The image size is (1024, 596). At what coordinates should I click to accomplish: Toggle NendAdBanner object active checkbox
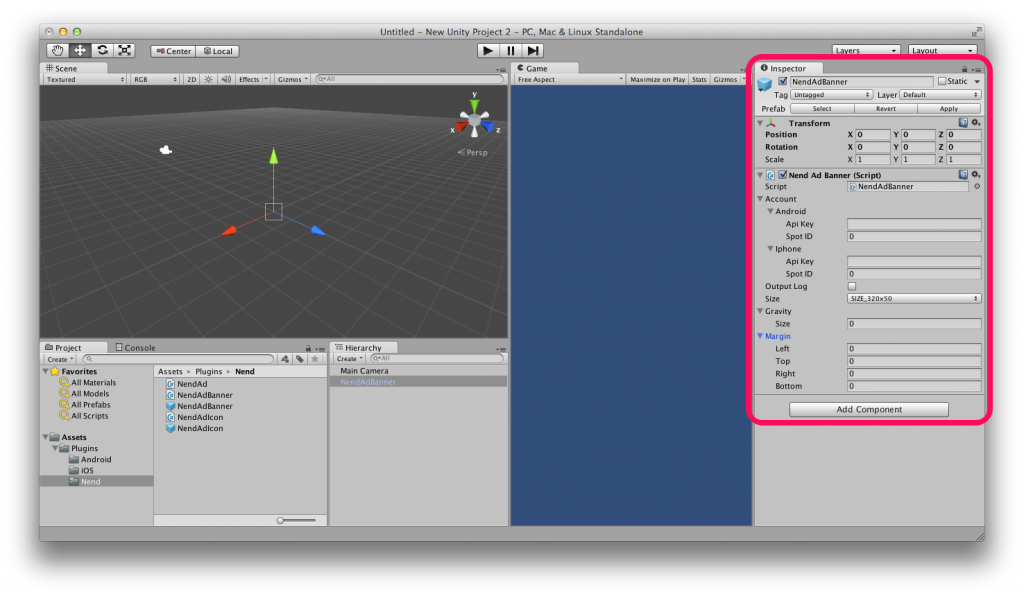[782, 82]
